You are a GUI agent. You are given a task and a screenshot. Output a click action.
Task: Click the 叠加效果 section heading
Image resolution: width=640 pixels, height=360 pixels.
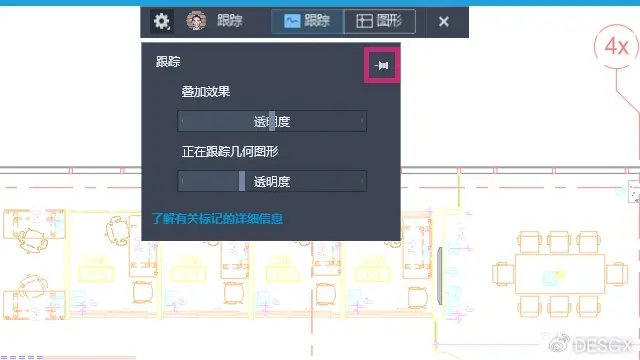click(206, 91)
